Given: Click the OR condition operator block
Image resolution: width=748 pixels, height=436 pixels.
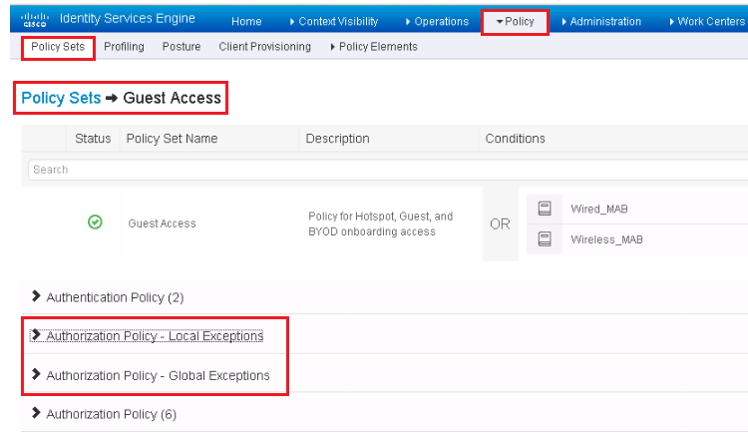Looking at the screenshot, I should (x=500, y=224).
